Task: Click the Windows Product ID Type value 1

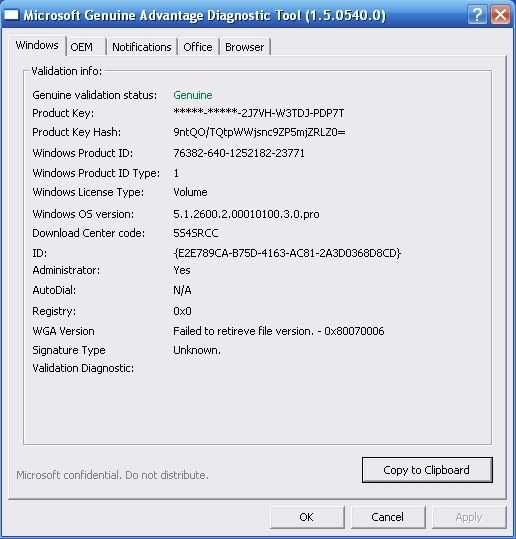Action: 176,173
